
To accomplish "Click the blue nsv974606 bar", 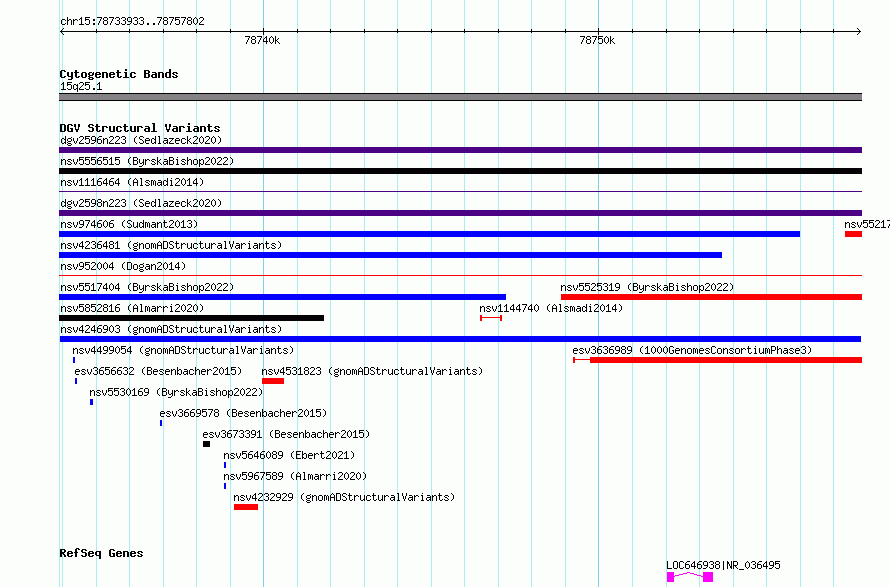I will (x=430, y=234).
